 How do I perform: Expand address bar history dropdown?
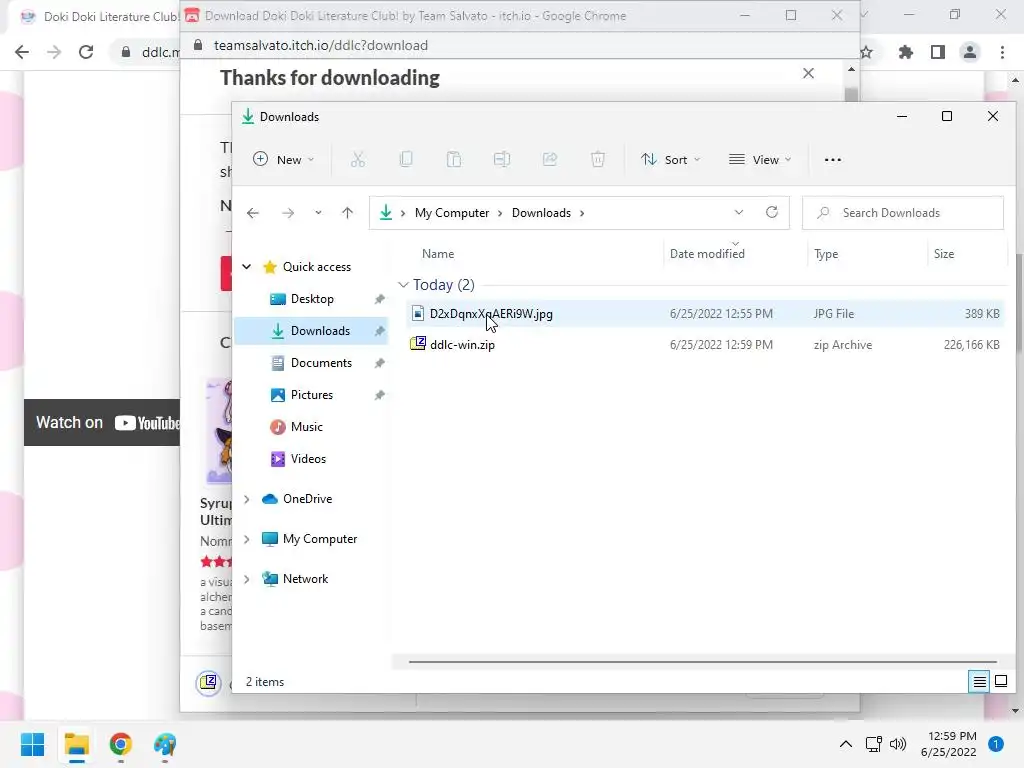(739, 212)
